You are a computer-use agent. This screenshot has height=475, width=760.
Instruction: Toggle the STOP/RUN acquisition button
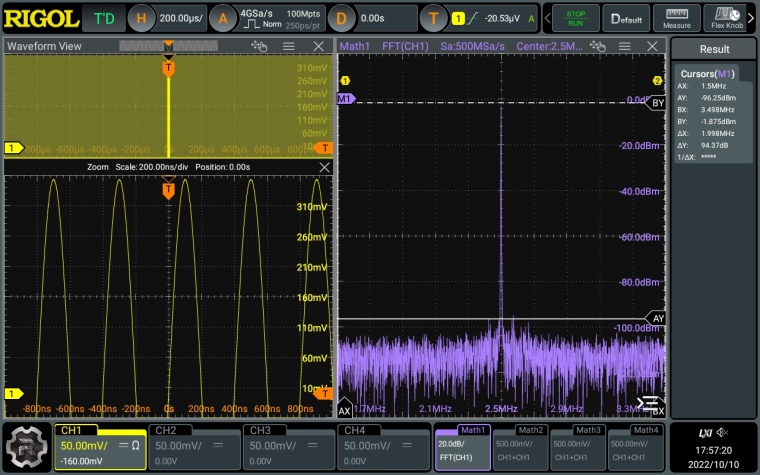[x=575, y=18]
